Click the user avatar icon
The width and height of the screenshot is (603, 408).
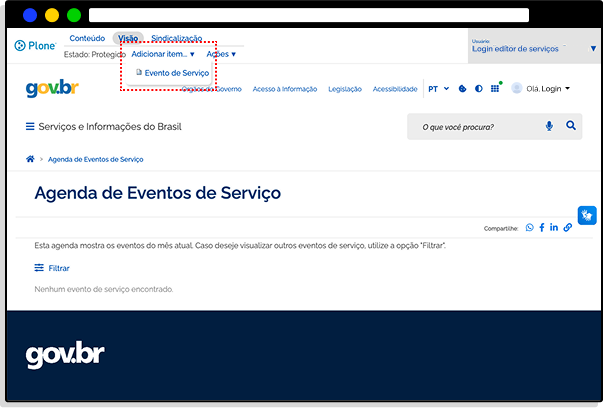516,88
